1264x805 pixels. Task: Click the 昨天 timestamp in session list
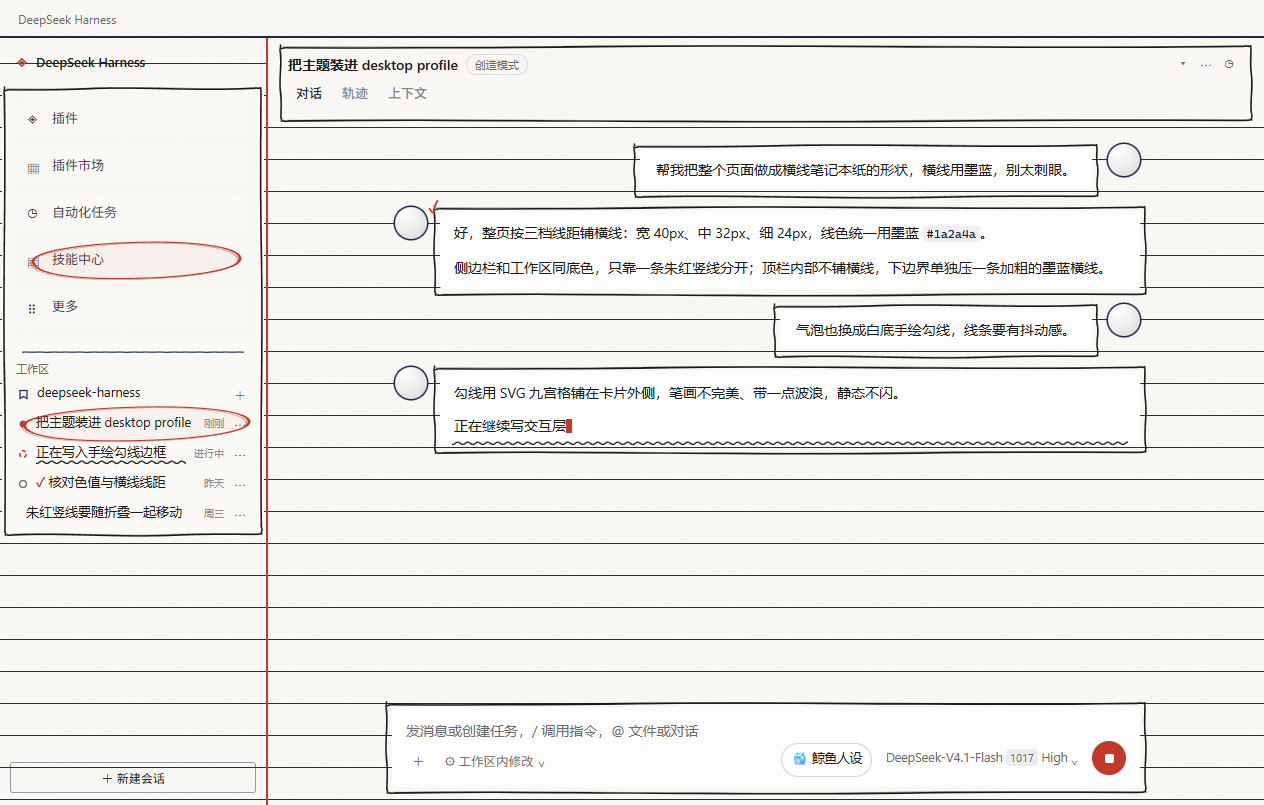click(x=214, y=484)
